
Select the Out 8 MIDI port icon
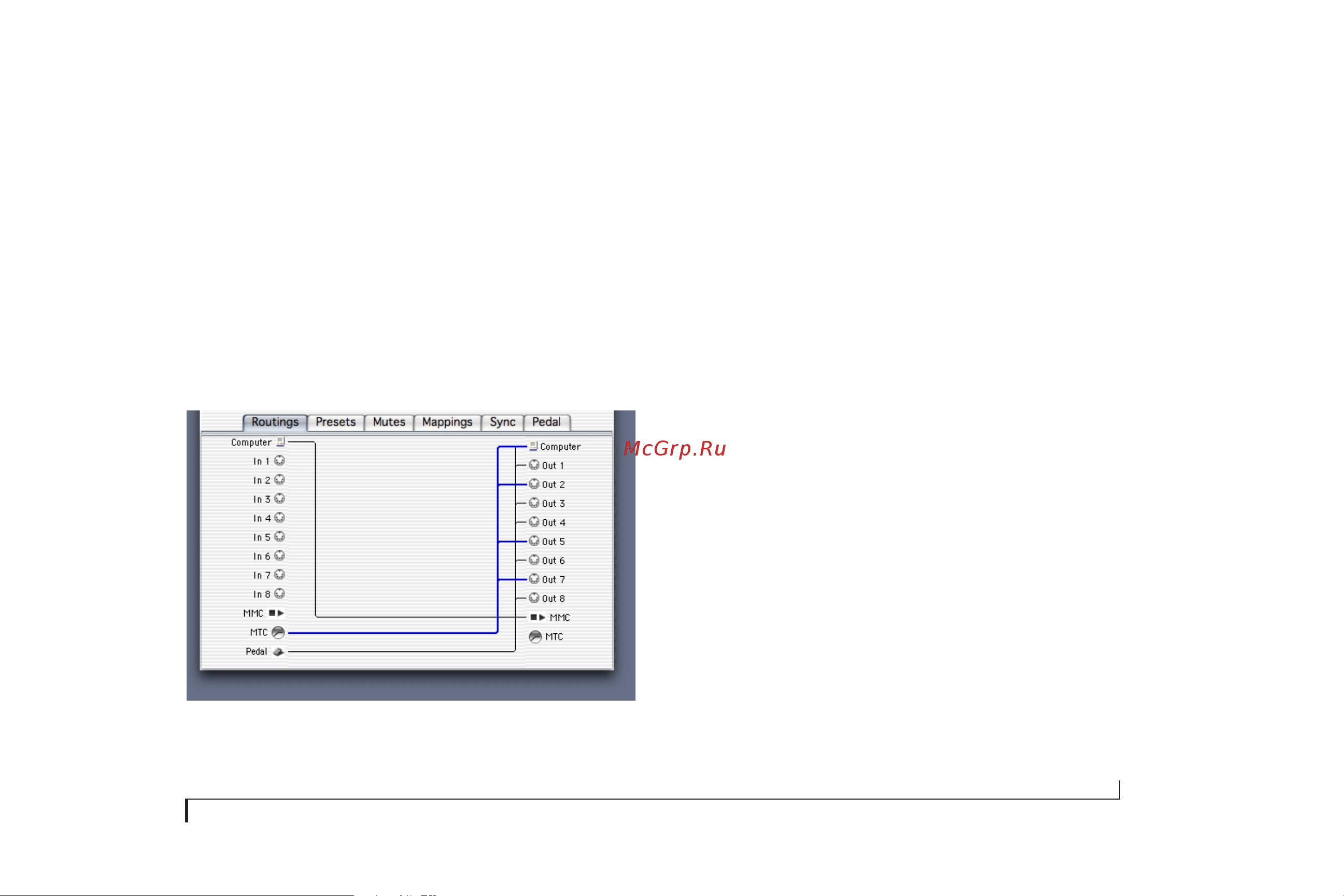[x=534, y=598]
